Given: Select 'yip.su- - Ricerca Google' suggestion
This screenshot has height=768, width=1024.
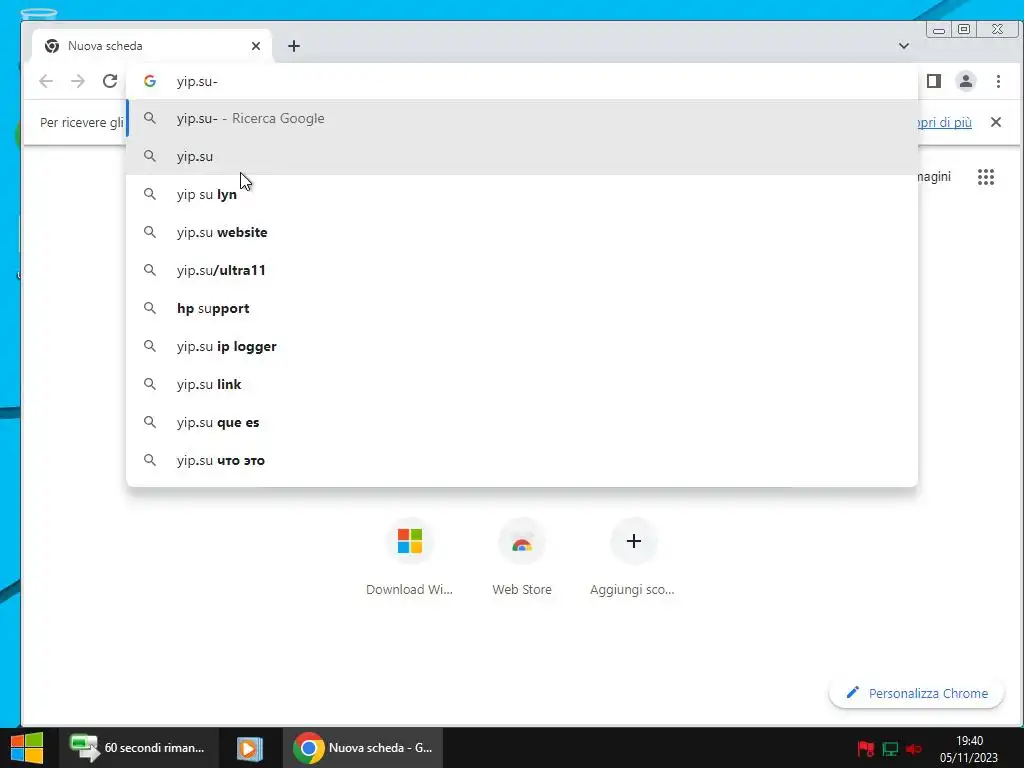Looking at the screenshot, I should (522, 118).
